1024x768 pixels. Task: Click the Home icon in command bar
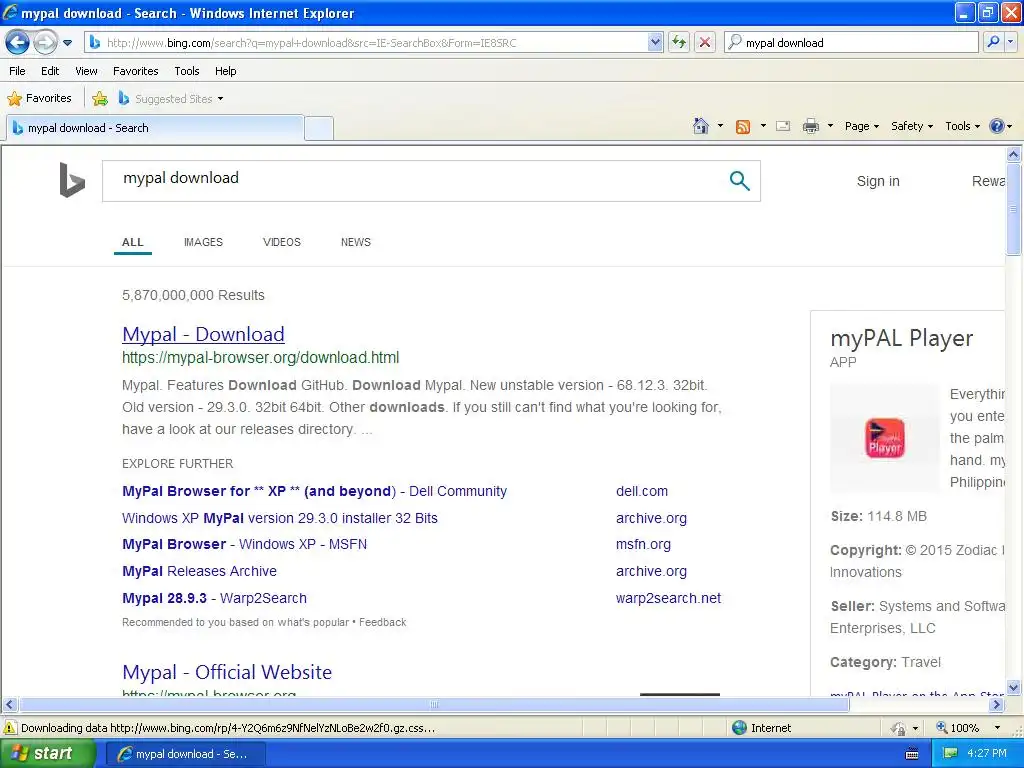701,126
